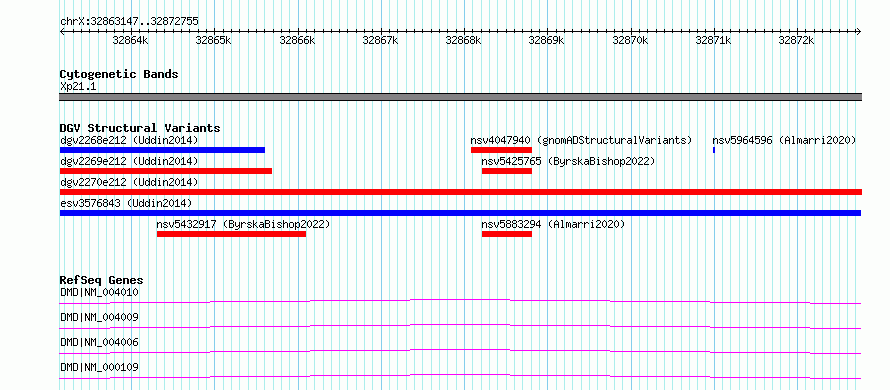Click the ruler's right arrowhead
This screenshot has width=890, height=390.
coord(859,31)
